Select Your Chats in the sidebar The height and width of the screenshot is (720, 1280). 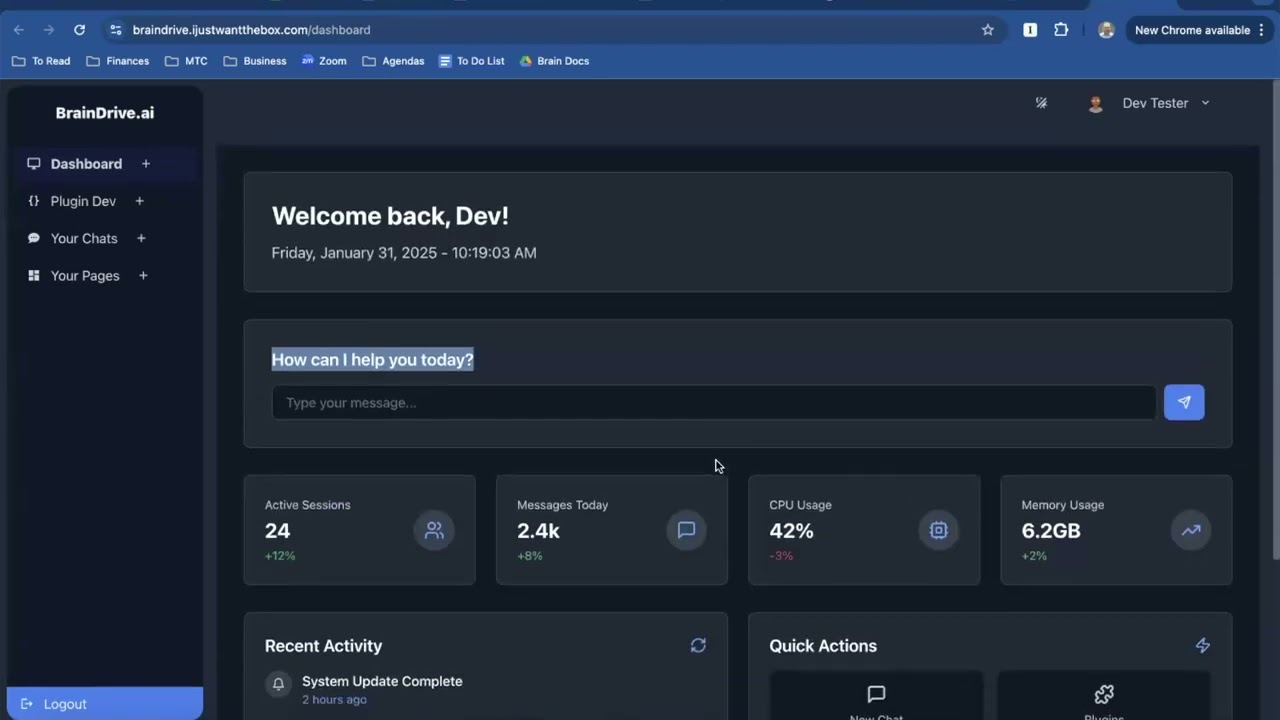point(84,238)
